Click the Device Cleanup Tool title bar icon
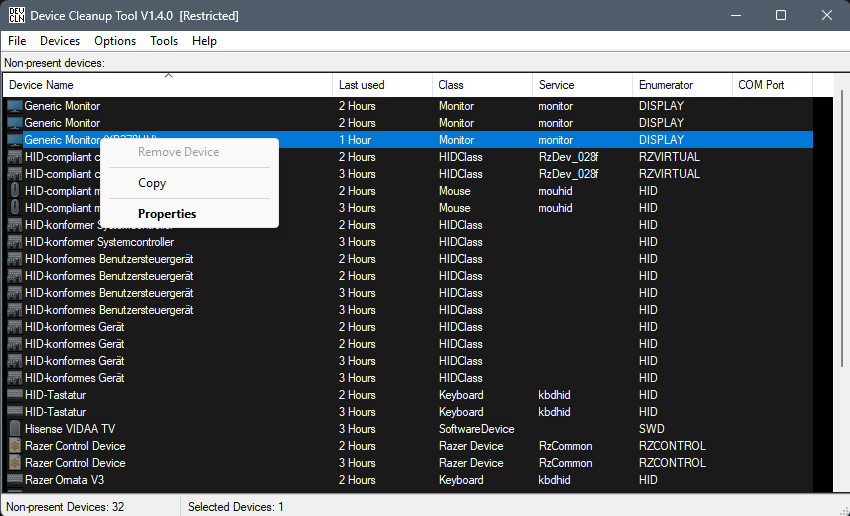Image resolution: width=850 pixels, height=516 pixels. pyautogui.click(x=16, y=15)
